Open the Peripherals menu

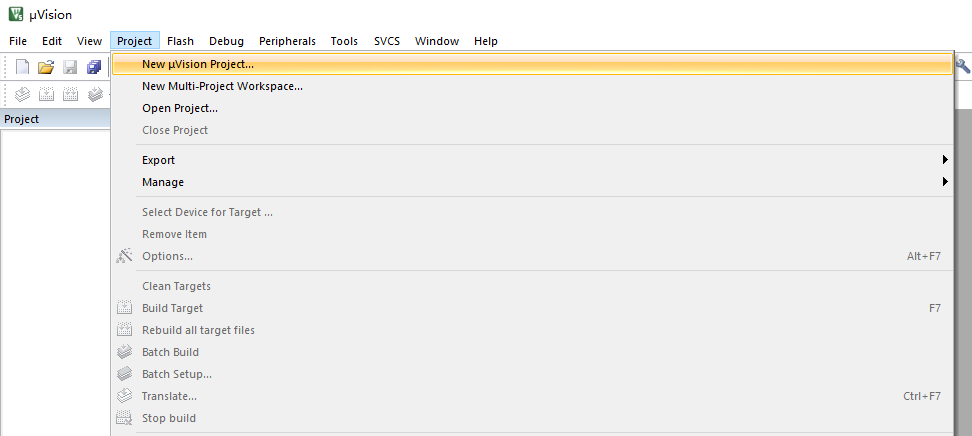pyautogui.click(x=287, y=41)
